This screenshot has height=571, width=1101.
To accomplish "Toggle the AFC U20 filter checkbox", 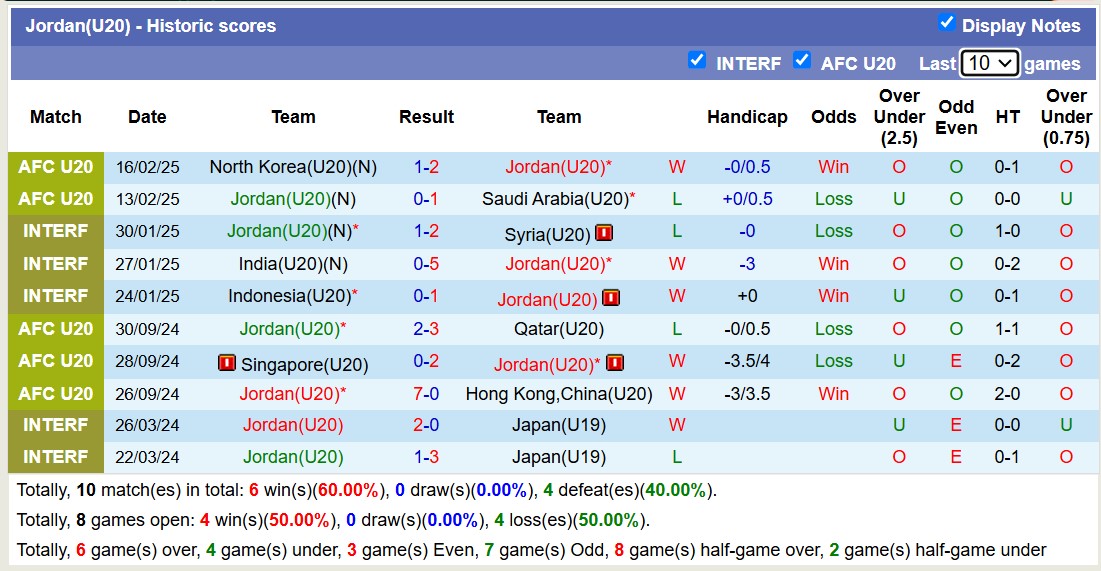I will [802, 61].
